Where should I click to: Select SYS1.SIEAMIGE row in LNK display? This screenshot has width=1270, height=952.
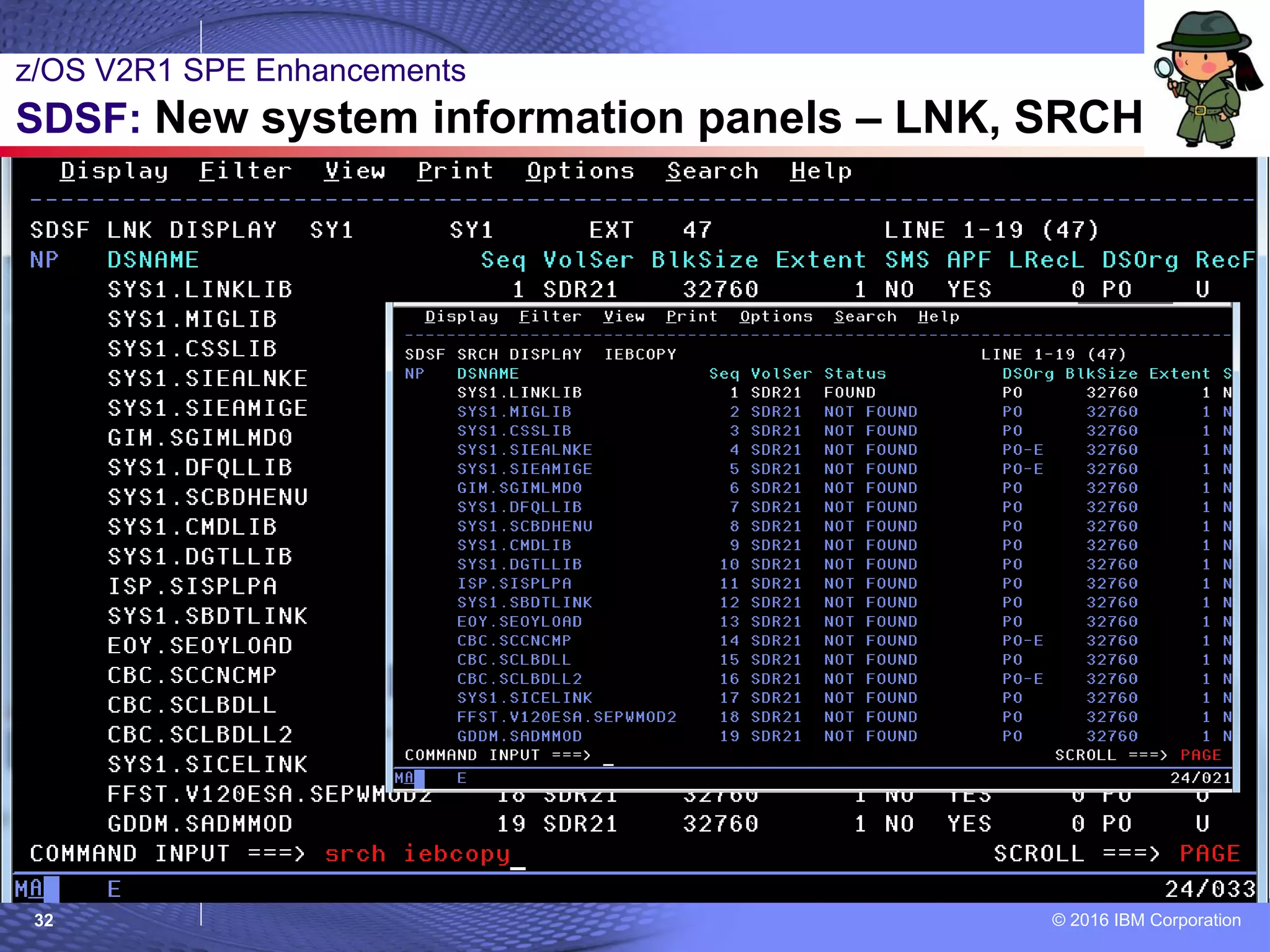point(208,408)
